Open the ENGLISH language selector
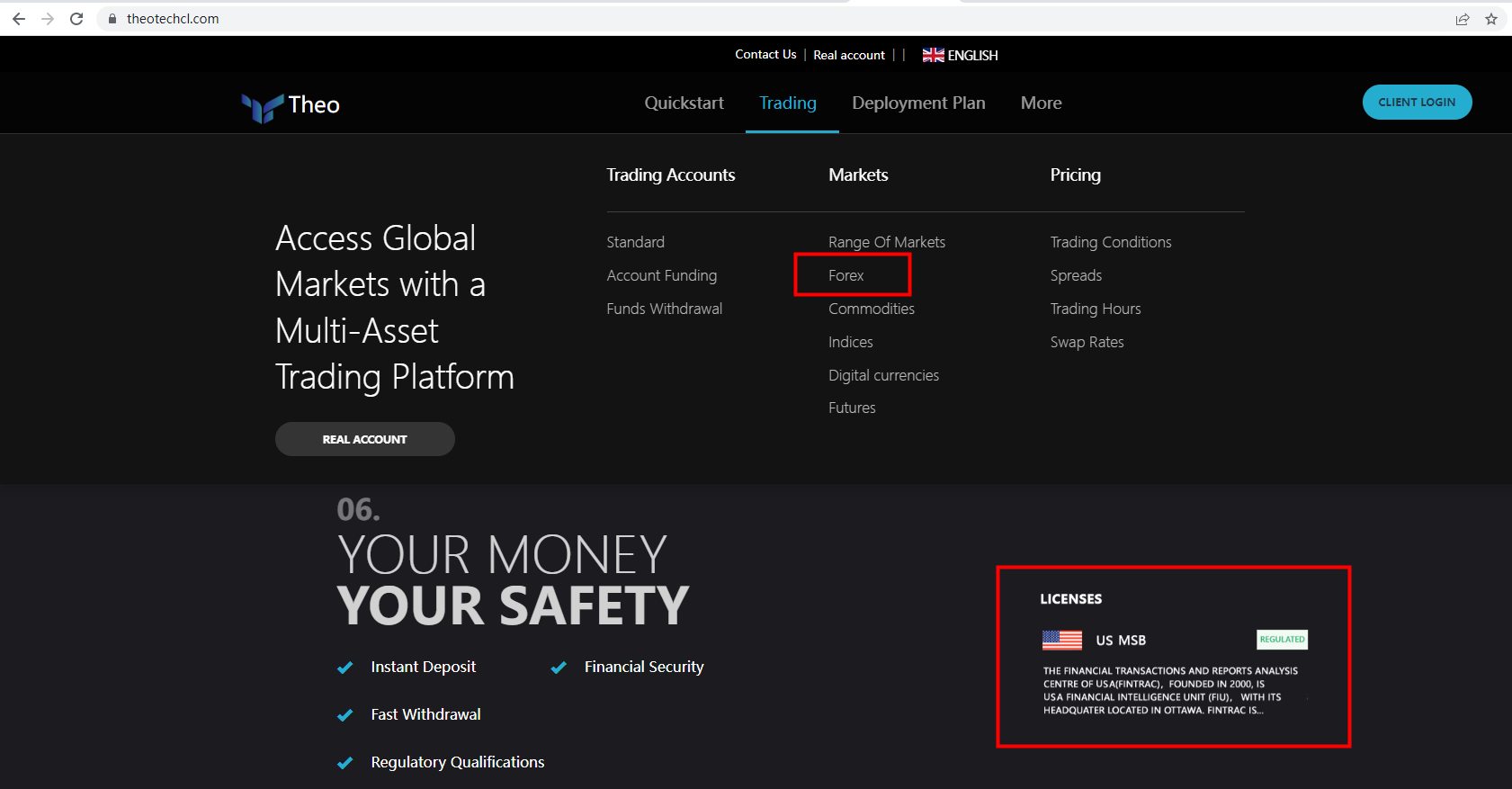 (972, 55)
